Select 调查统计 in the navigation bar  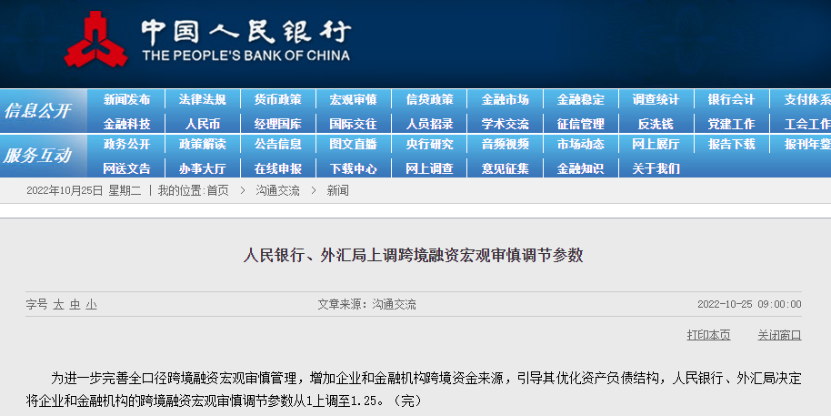pos(656,100)
